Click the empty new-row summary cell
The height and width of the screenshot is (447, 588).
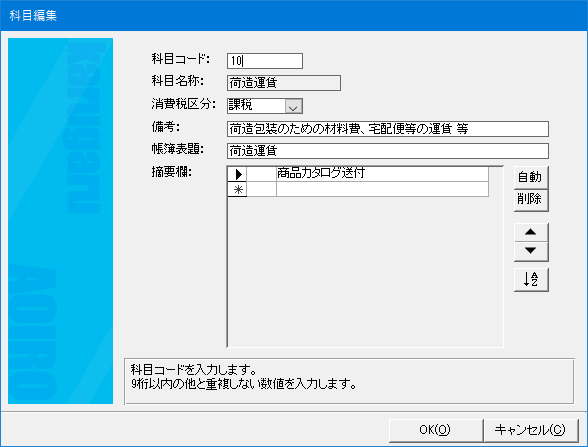coord(382,189)
